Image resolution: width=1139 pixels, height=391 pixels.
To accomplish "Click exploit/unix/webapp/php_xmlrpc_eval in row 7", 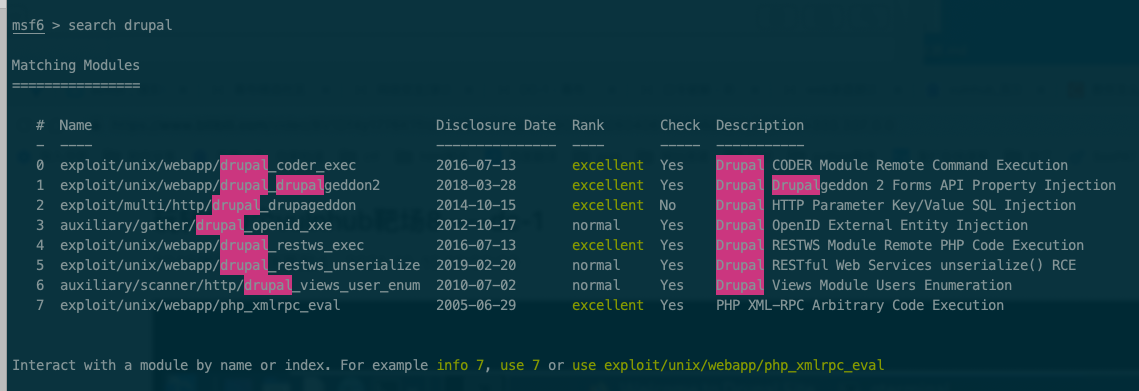I will tap(200, 305).
